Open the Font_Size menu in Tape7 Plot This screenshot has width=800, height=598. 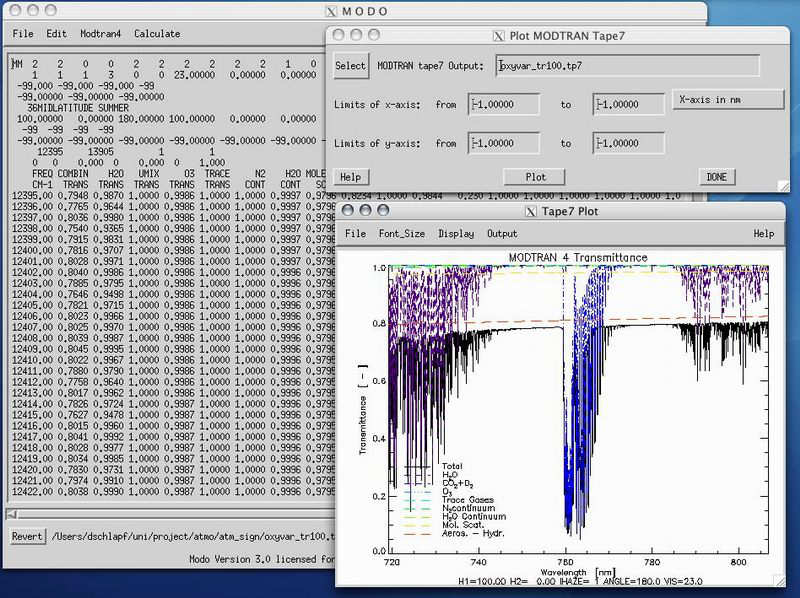coord(401,233)
